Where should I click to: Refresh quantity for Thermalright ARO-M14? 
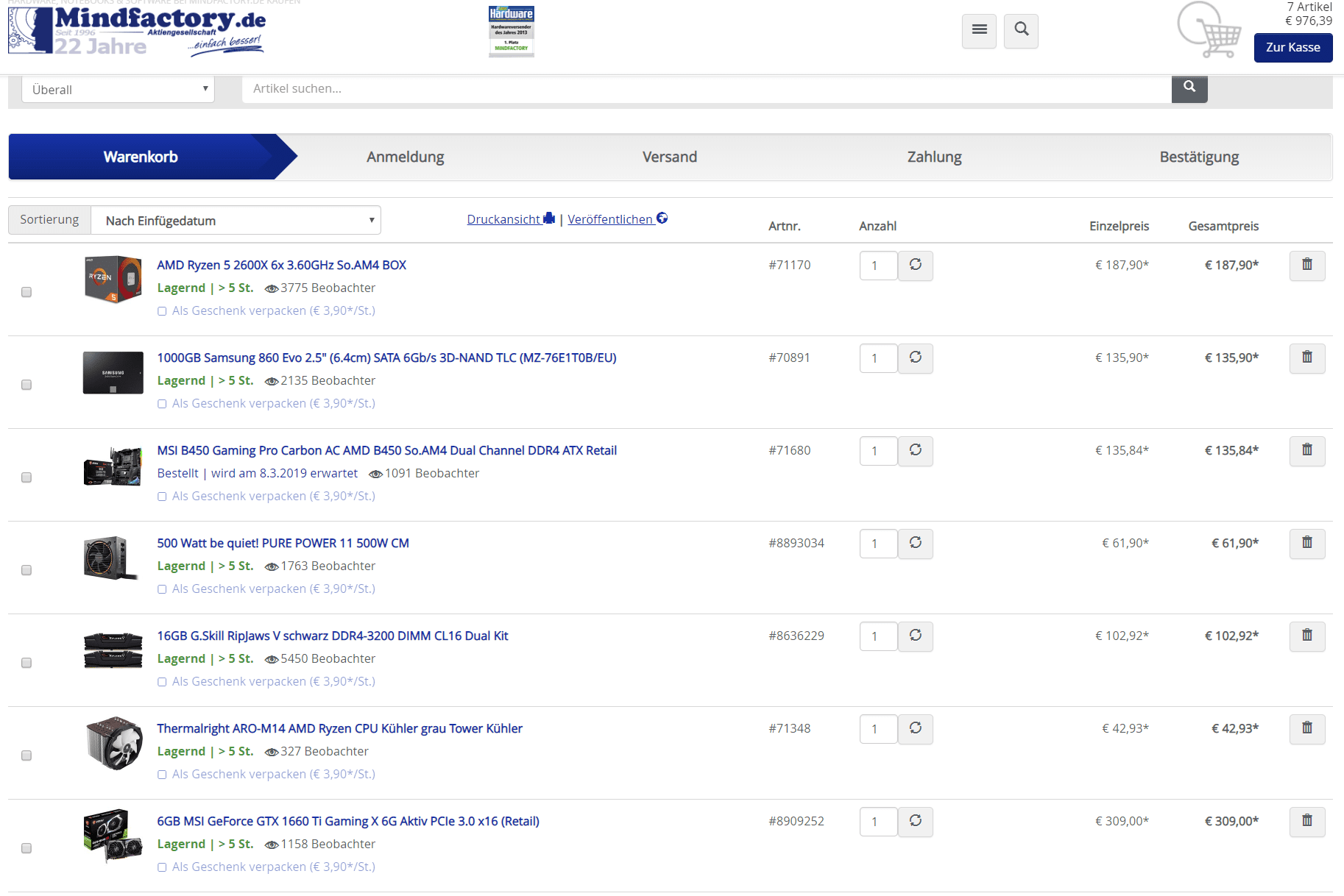[916, 729]
